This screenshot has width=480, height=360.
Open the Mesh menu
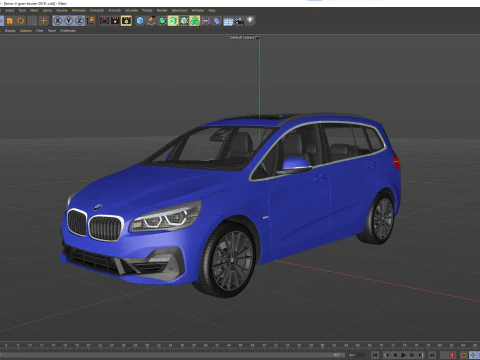(x=34, y=10)
